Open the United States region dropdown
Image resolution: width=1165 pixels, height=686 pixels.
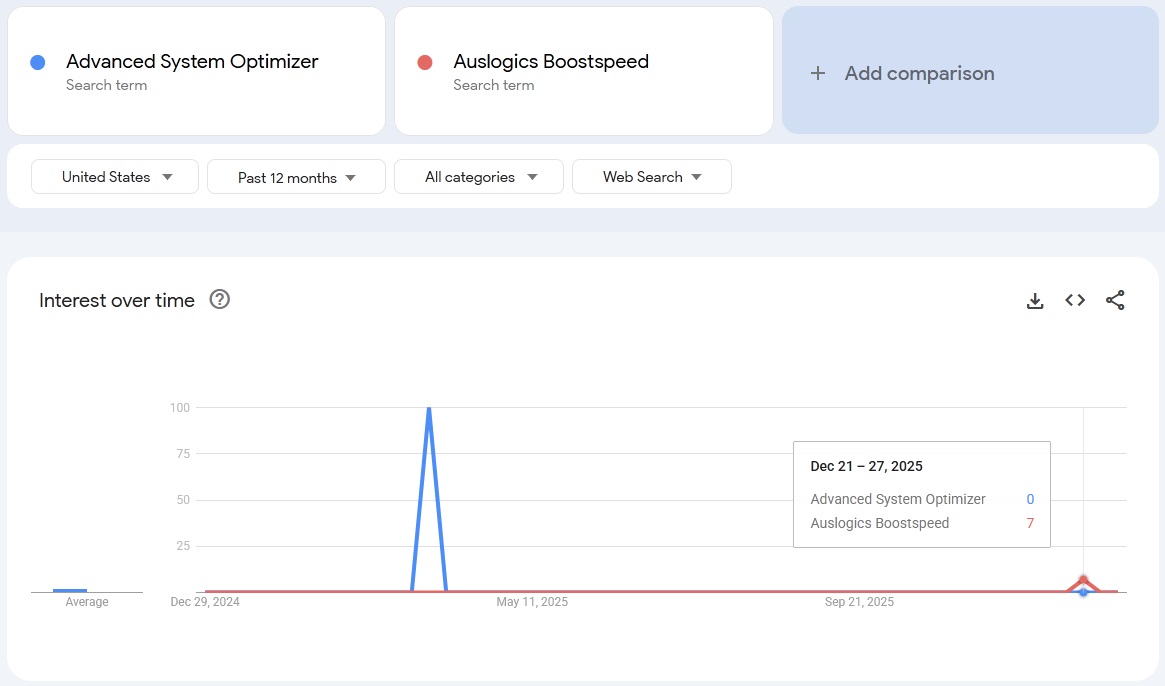pos(113,176)
